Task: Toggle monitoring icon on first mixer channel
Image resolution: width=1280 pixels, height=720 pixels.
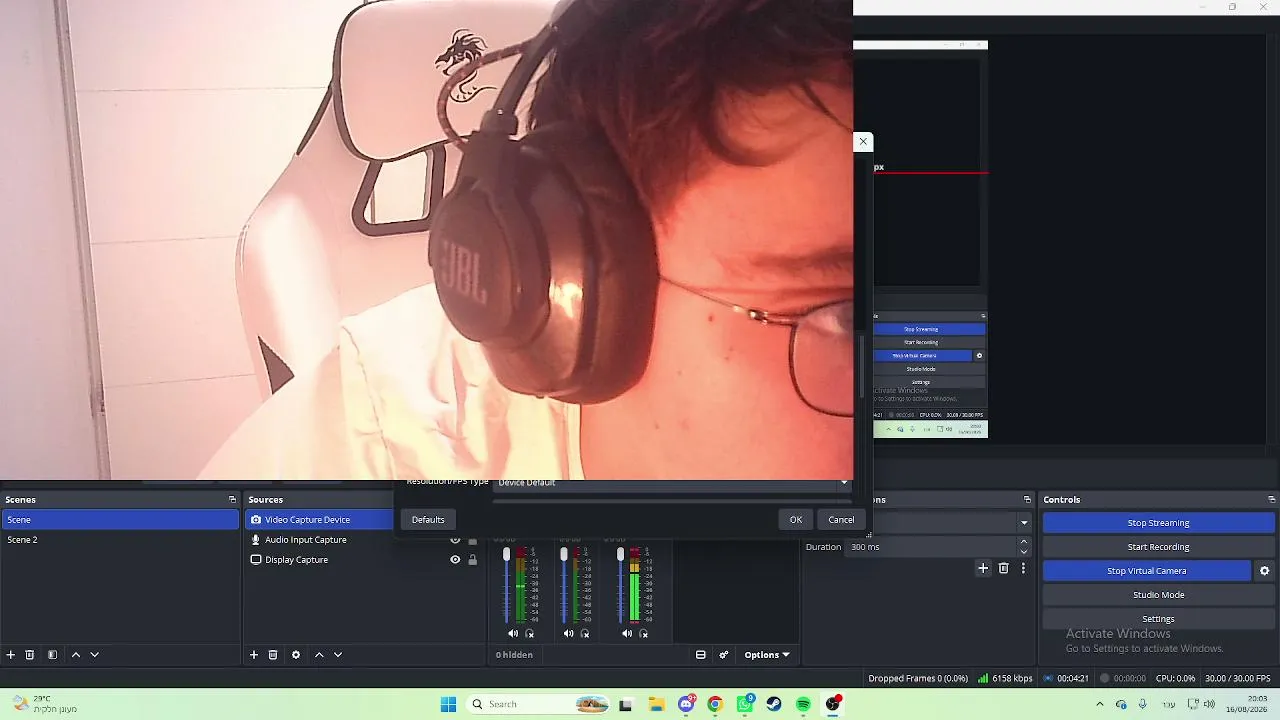Action: pyautogui.click(x=530, y=634)
